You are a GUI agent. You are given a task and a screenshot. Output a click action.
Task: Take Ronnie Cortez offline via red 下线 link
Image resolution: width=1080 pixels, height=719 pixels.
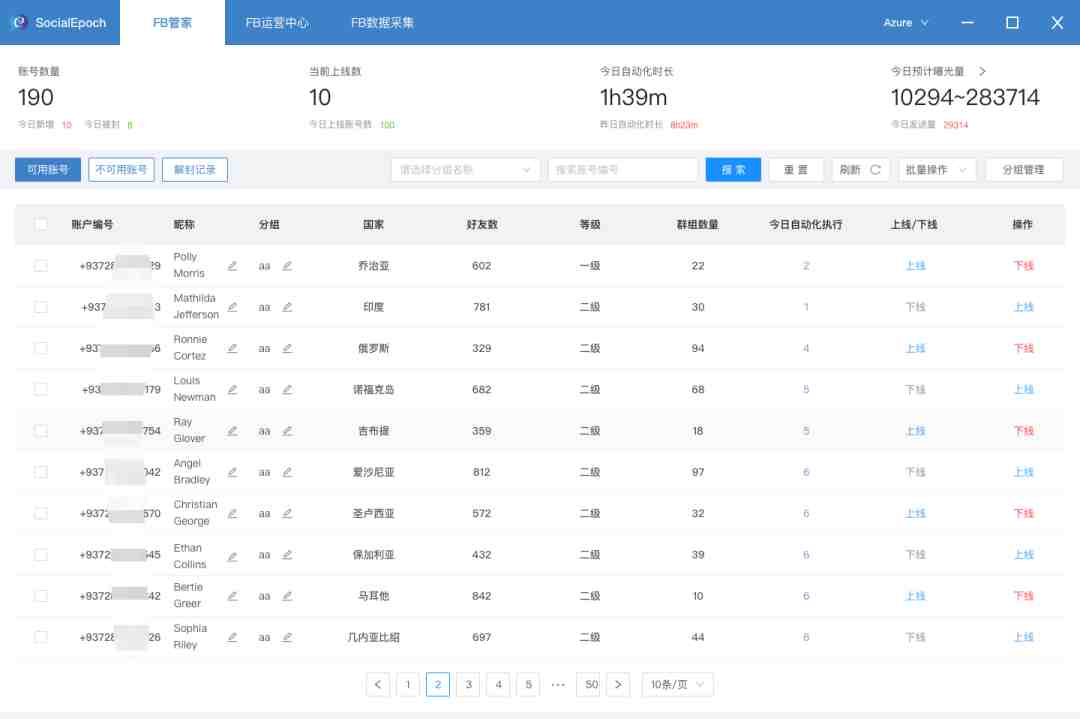1024,348
